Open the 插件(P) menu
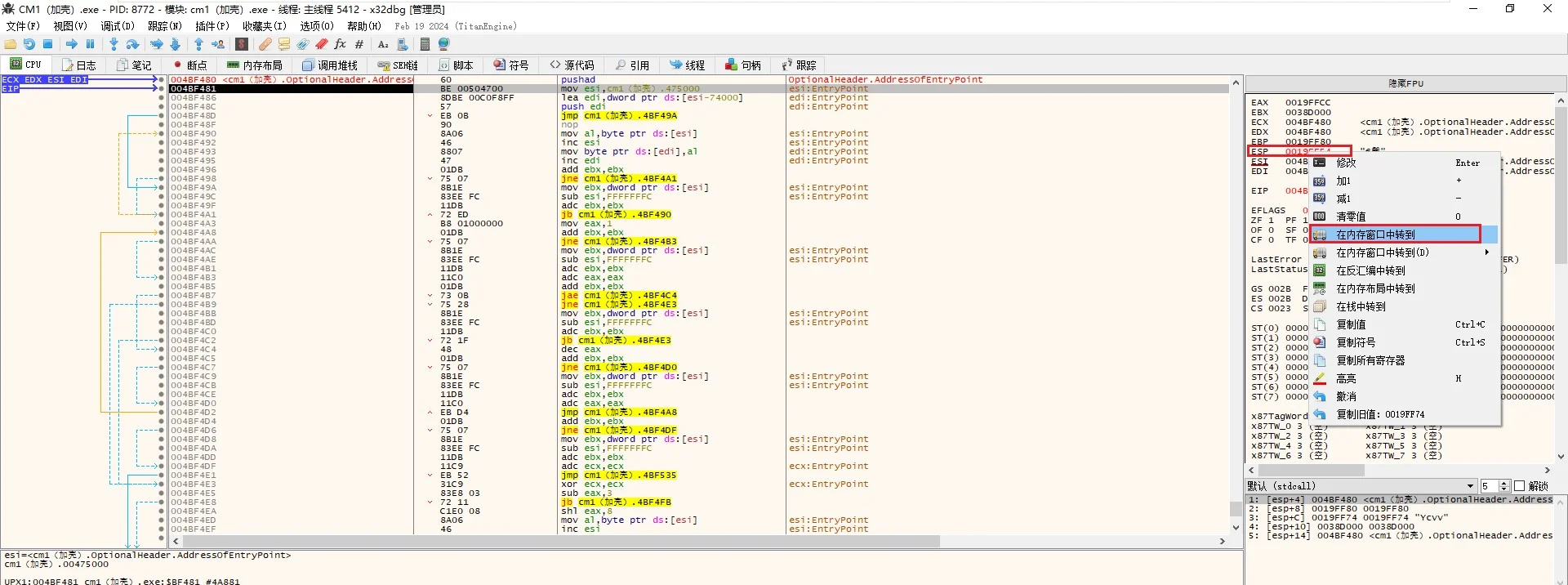This screenshot has width=1568, height=585. point(212,26)
